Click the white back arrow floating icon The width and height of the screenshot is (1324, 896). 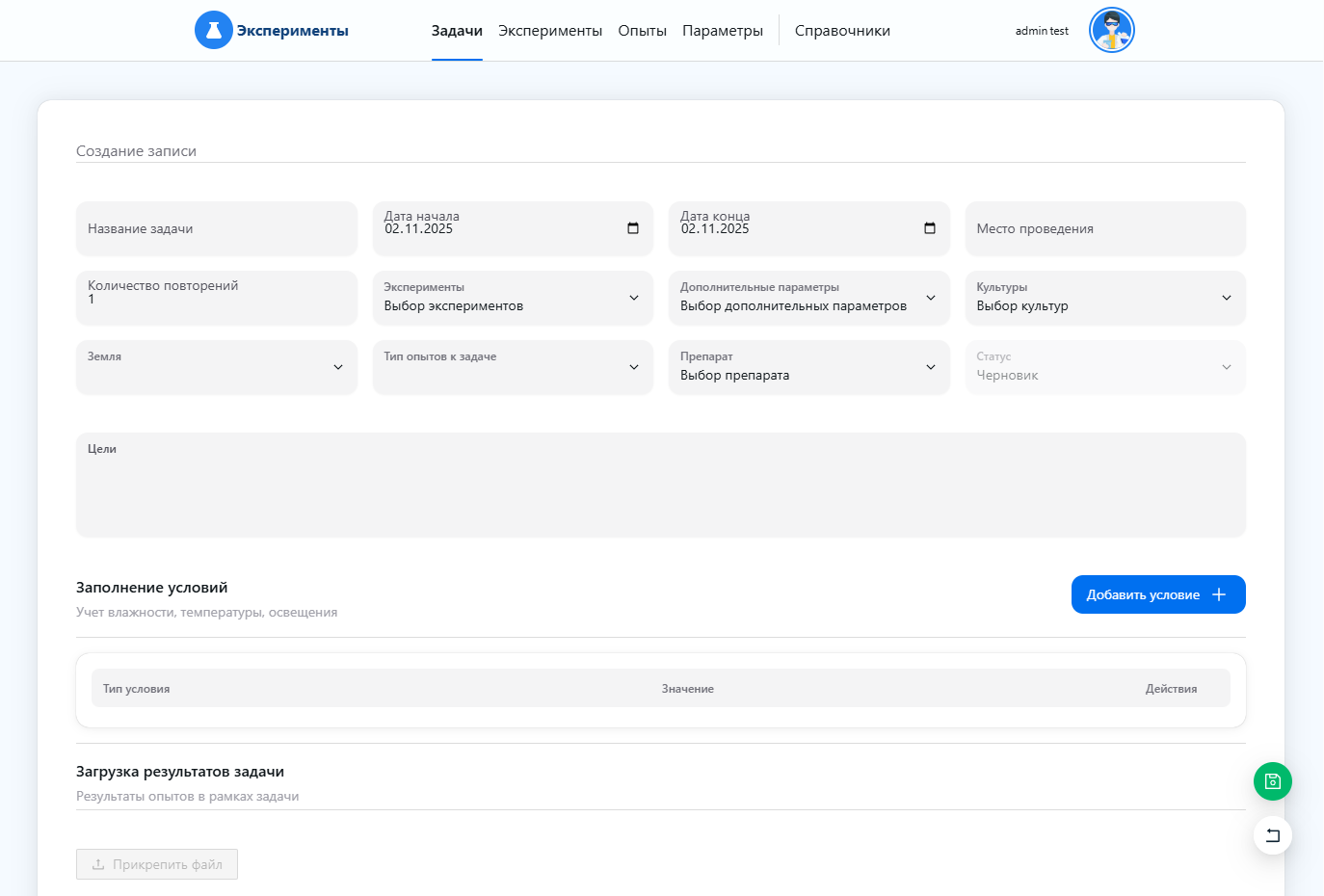1272,835
